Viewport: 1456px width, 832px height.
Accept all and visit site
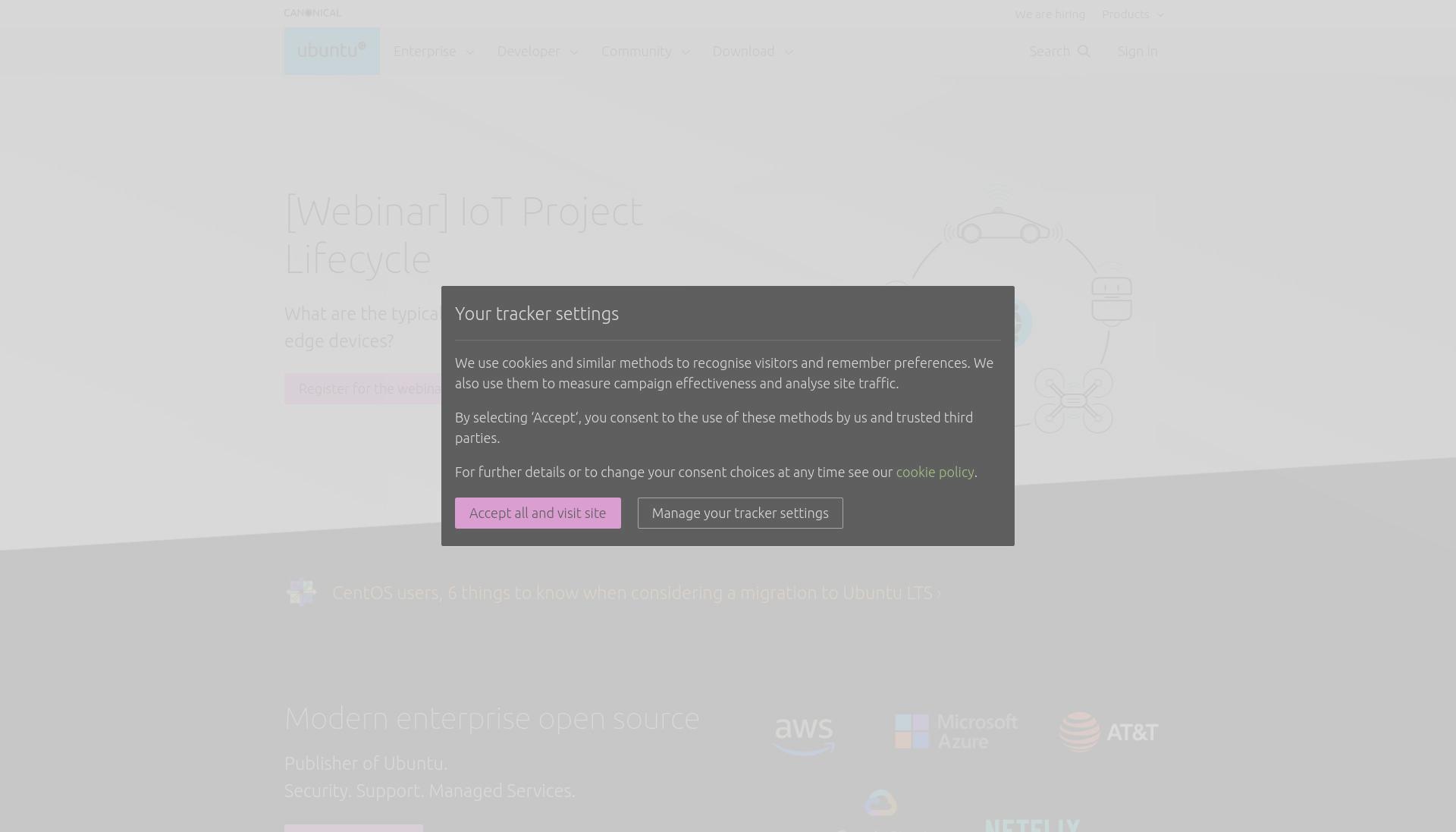[x=538, y=513]
